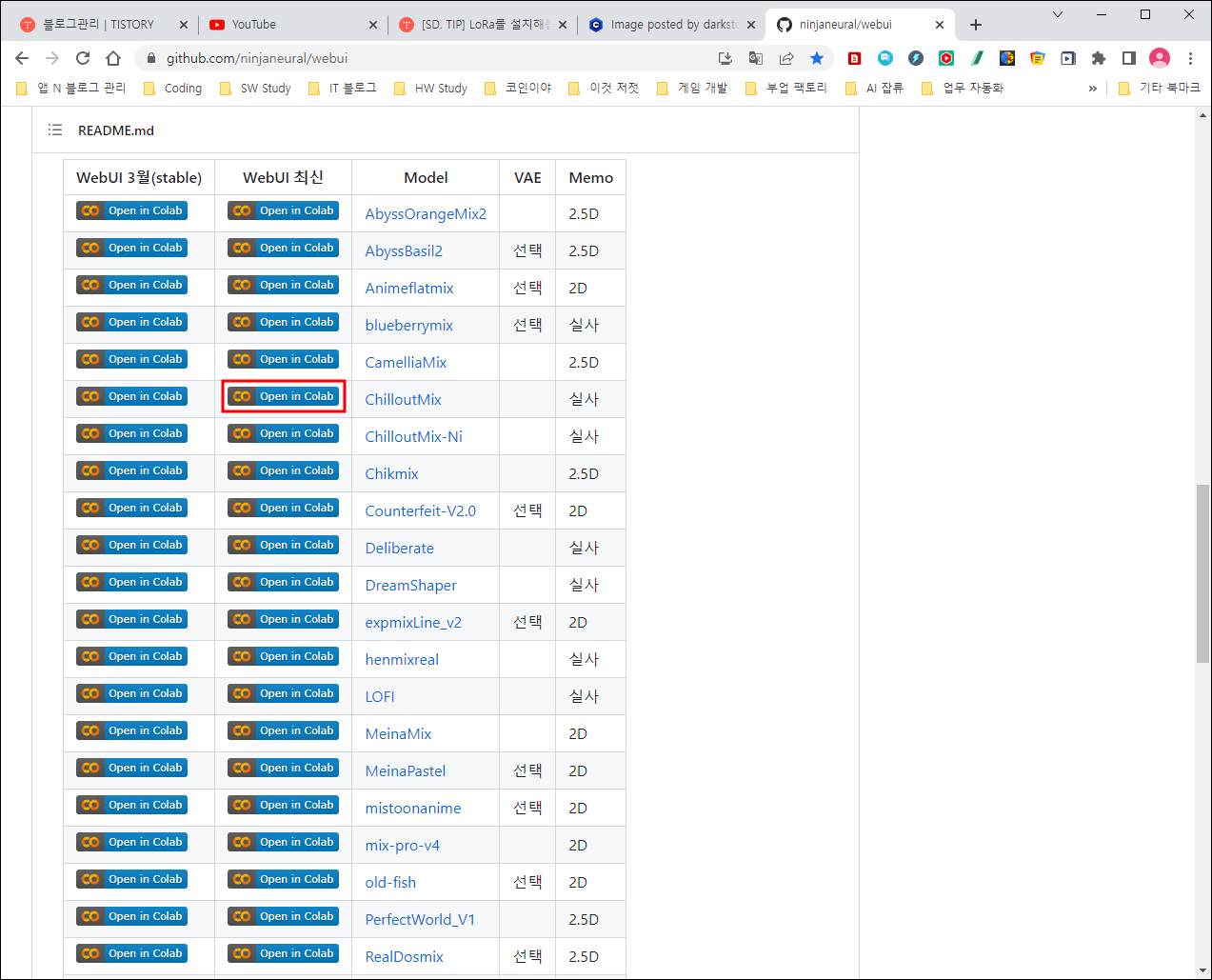The height and width of the screenshot is (980, 1212).
Task: Open the PerfectWorld_V1 model link
Action: pyautogui.click(x=419, y=920)
